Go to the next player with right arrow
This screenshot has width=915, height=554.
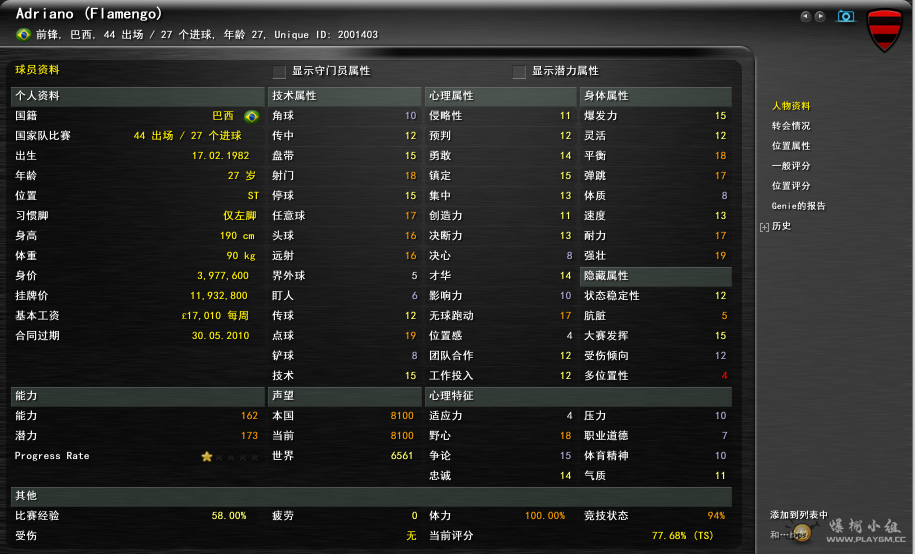(x=820, y=16)
